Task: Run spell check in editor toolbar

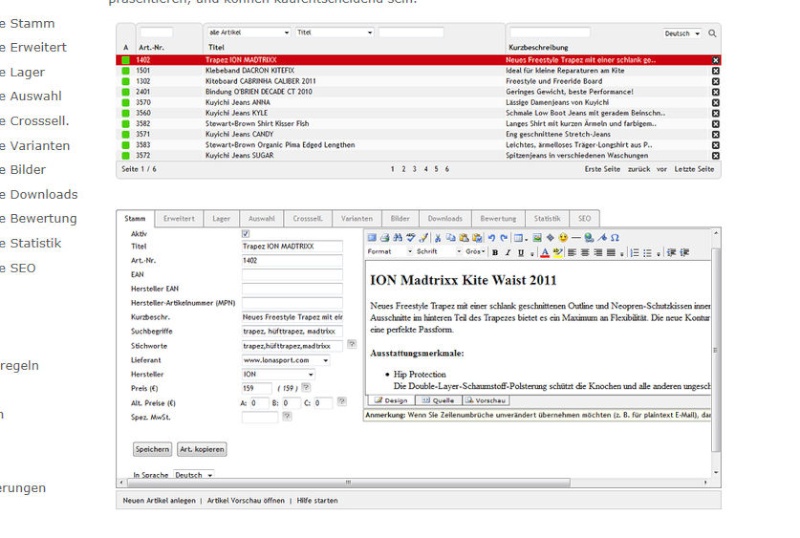Action: point(410,237)
